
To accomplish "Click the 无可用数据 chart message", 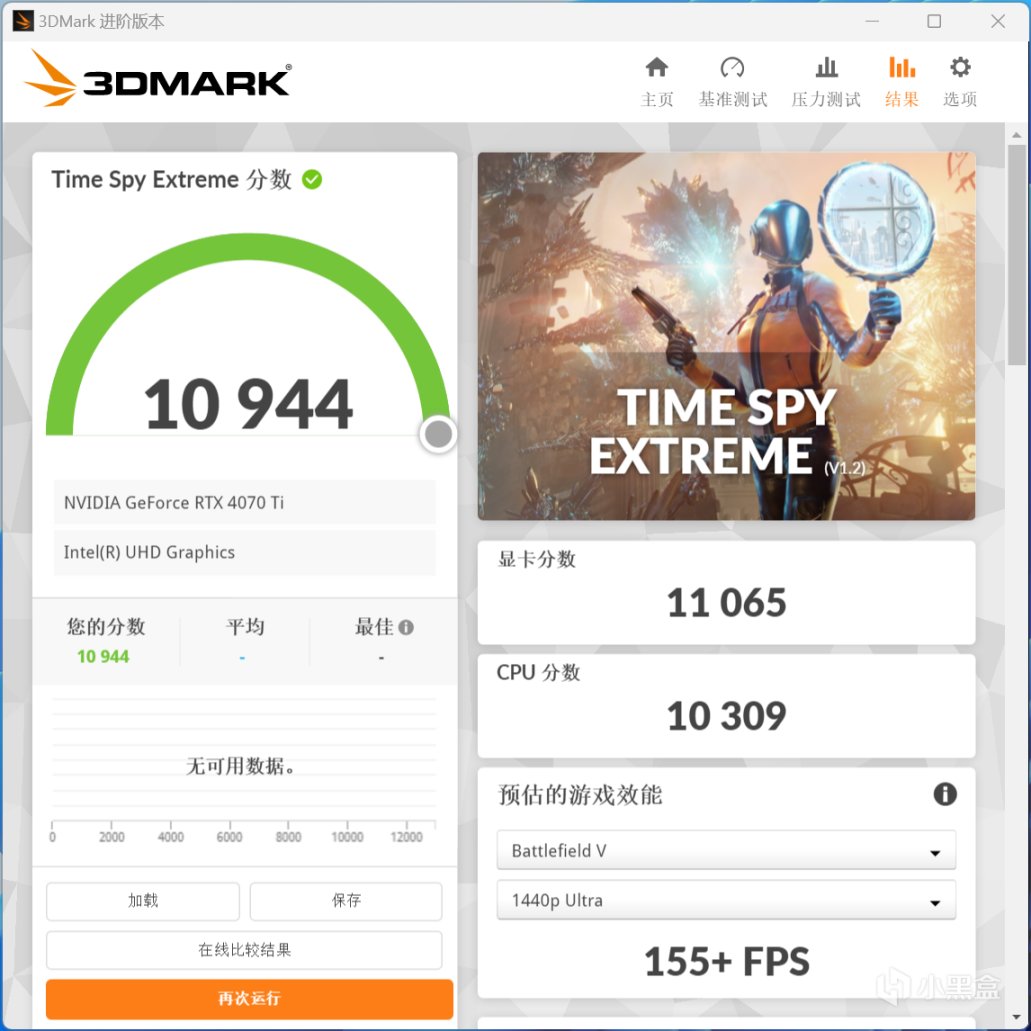I will 241,766.
